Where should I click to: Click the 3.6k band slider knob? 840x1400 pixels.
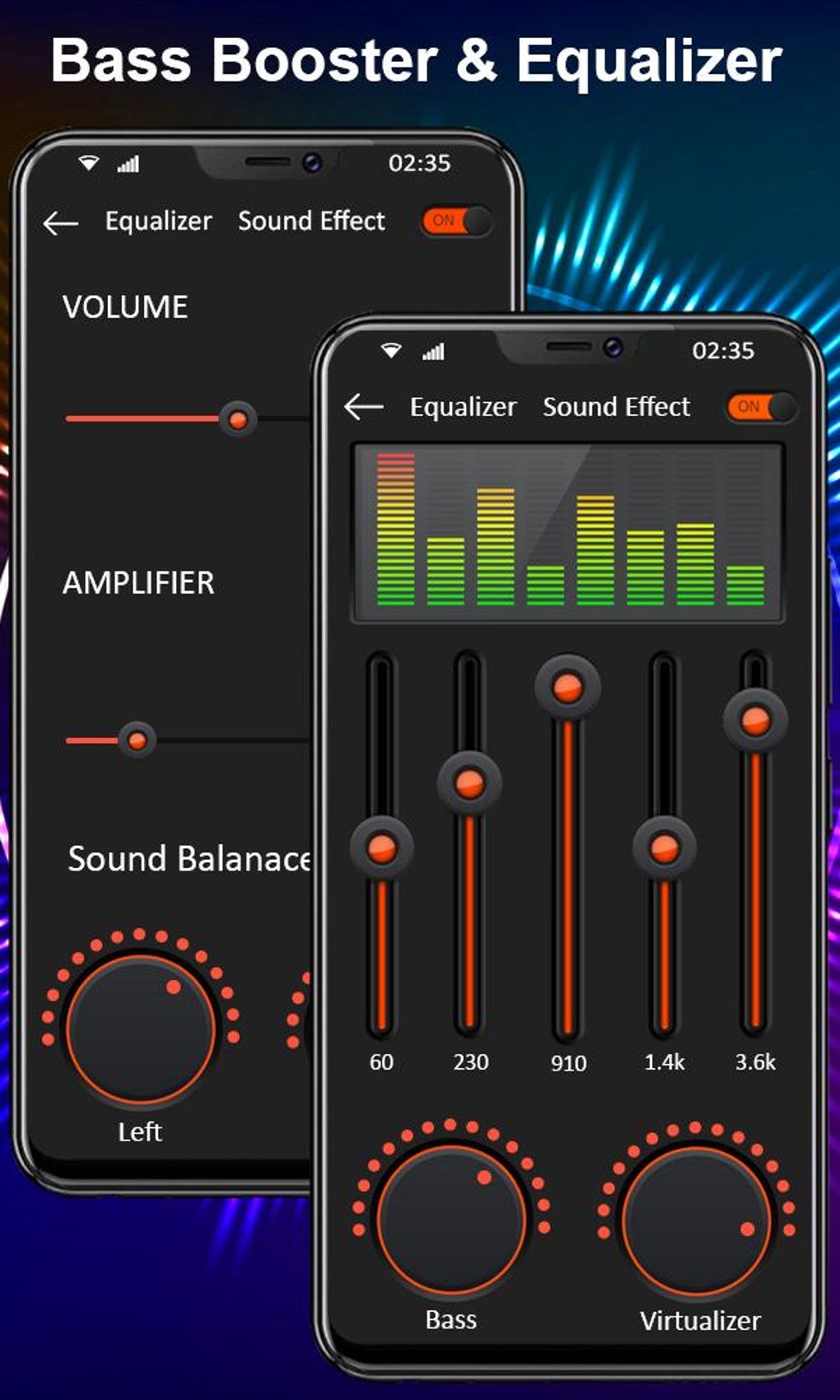755,720
